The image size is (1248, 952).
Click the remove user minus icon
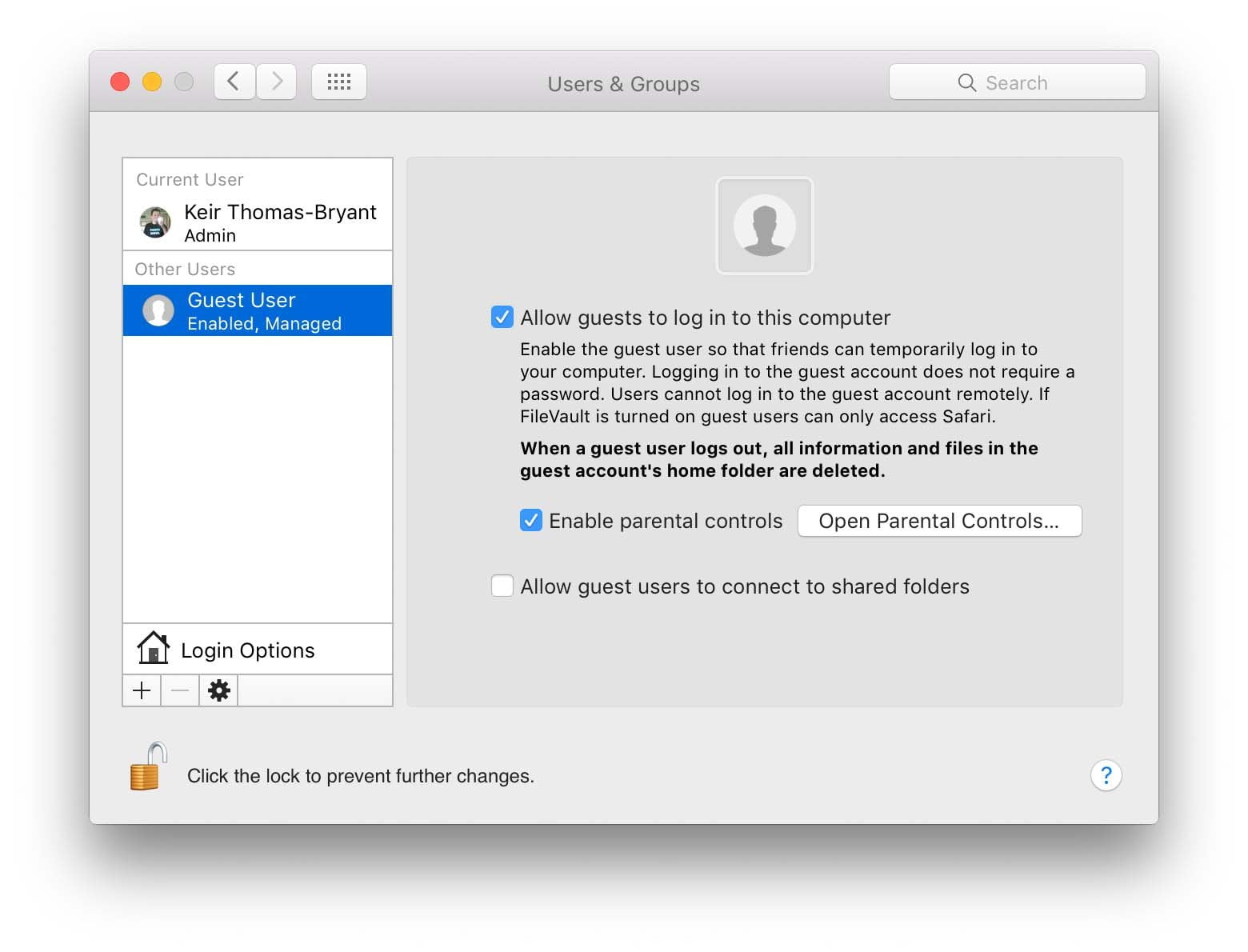point(179,690)
